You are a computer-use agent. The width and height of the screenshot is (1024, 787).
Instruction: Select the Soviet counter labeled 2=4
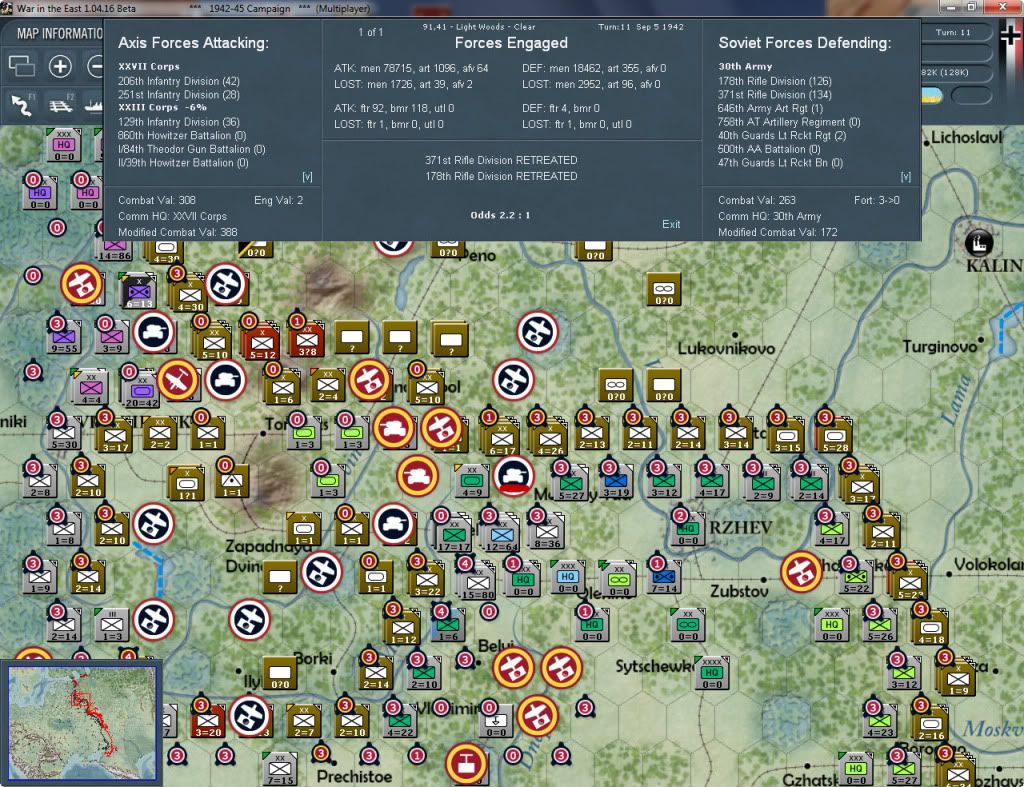pyautogui.click(x=328, y=385)
